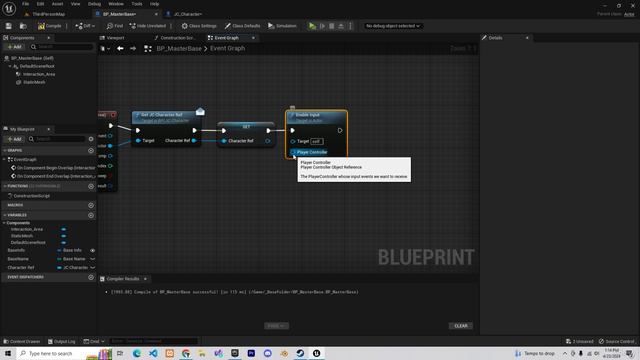The image size is (640, 360).
Task: Collapse the DefaultSceneRoot component
Action: [x=10, y=66]
